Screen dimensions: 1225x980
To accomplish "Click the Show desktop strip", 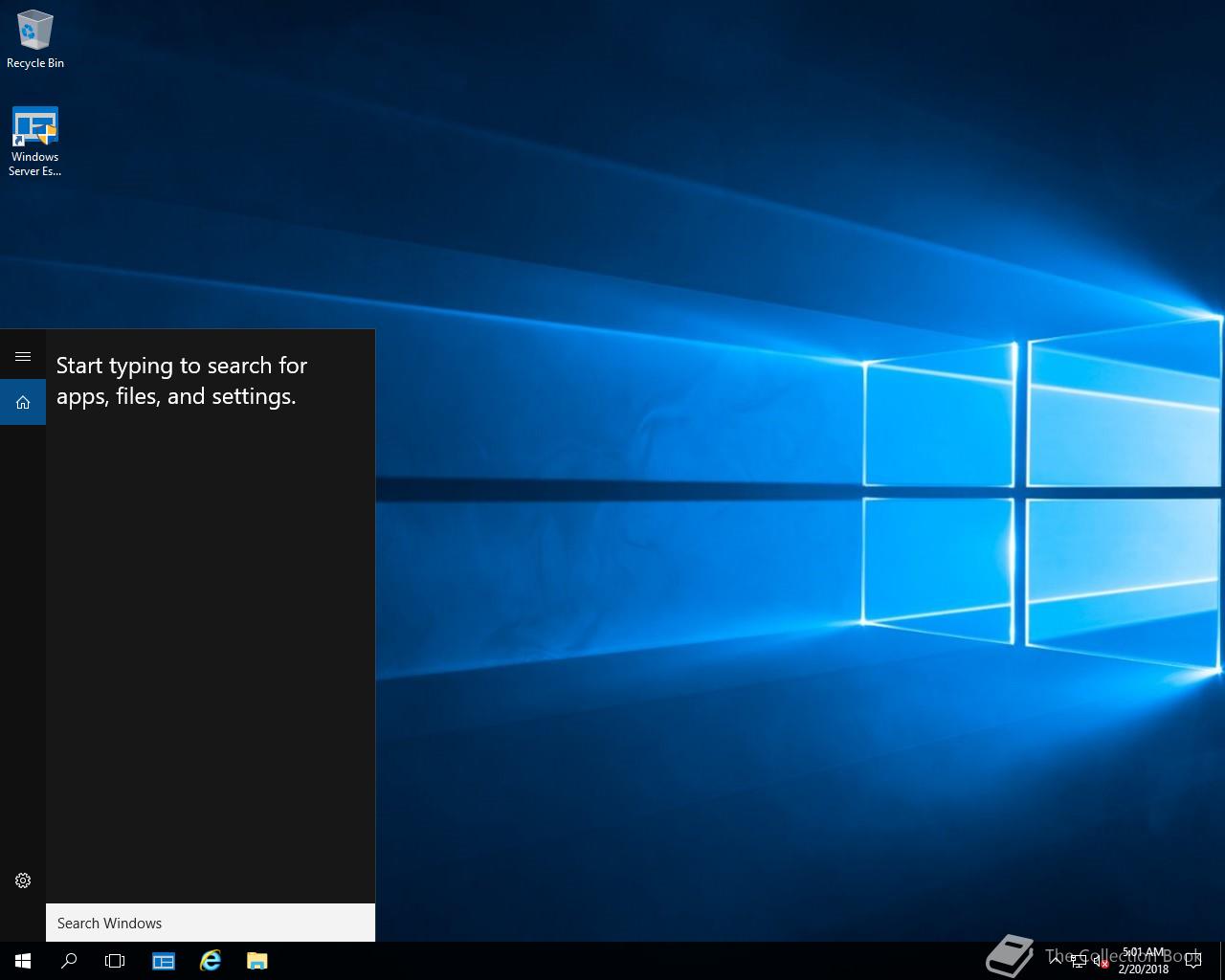I will (1222, 961).
